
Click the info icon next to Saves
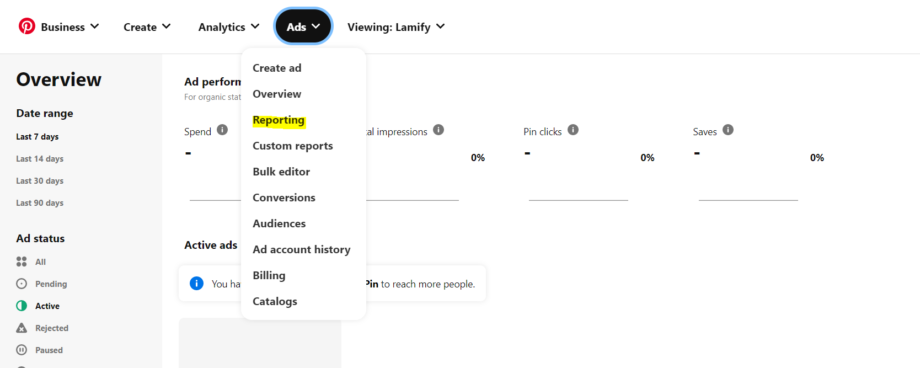click(x=728, y=130)
